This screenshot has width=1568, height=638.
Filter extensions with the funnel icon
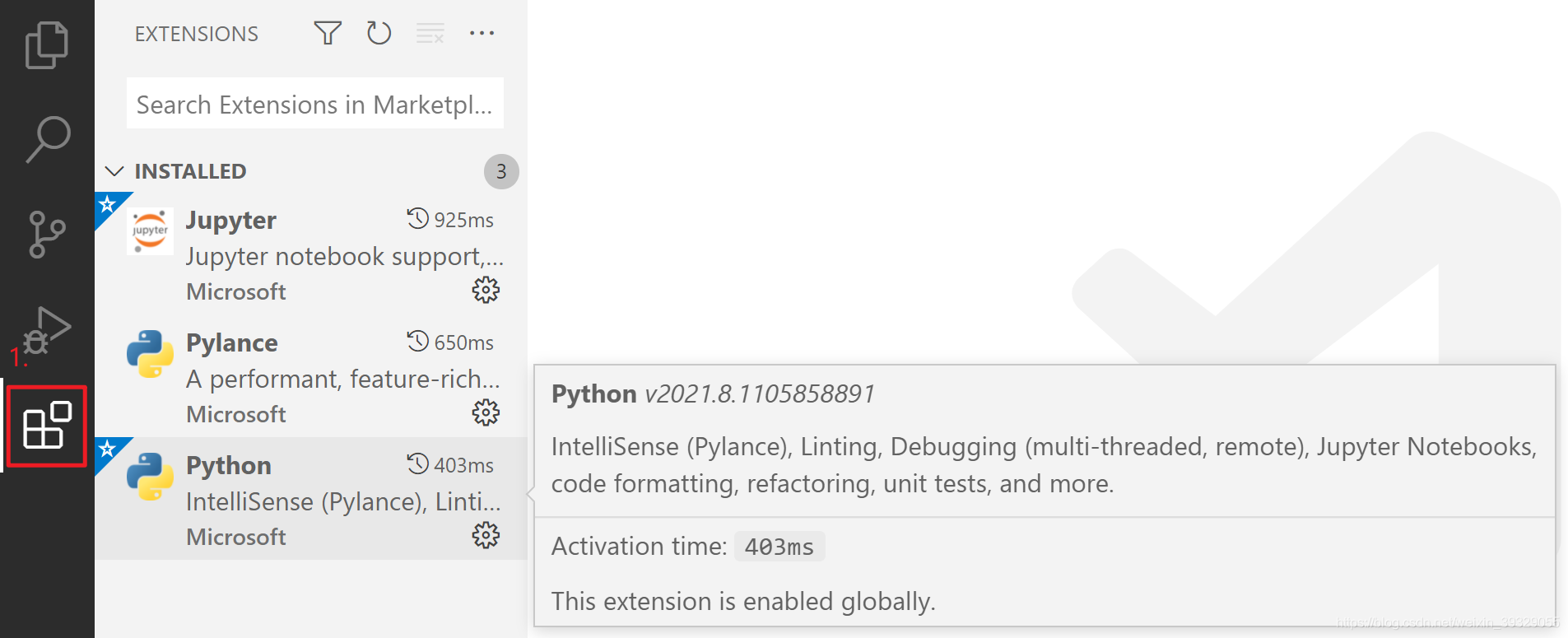pos(328,33)
